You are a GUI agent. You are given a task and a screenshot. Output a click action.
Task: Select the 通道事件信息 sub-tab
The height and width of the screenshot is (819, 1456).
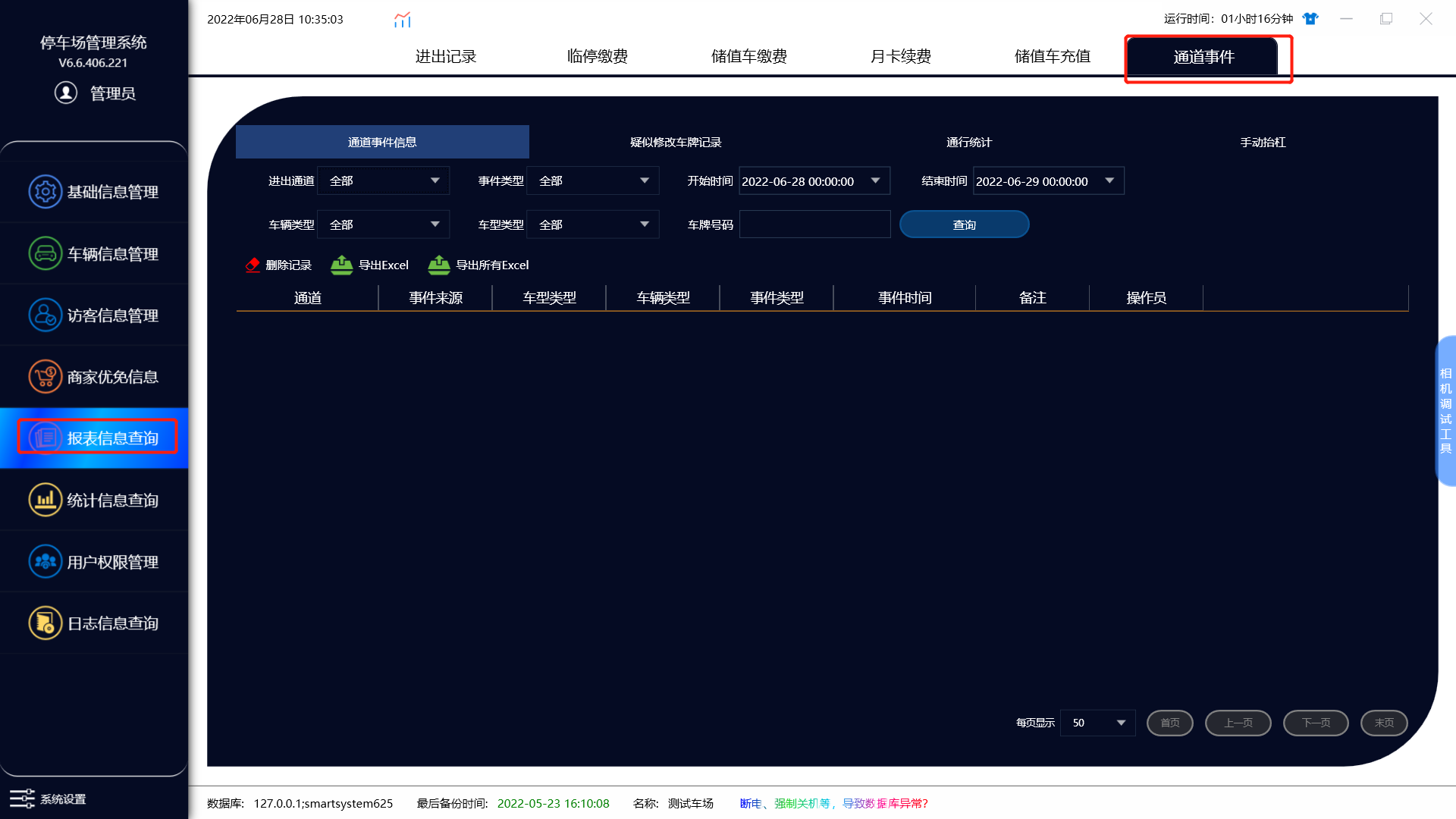[x=382, y=142]
